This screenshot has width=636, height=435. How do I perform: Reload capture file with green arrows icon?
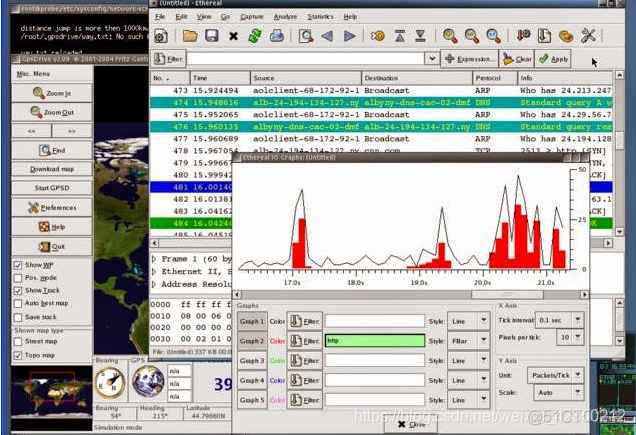point(255,36)
